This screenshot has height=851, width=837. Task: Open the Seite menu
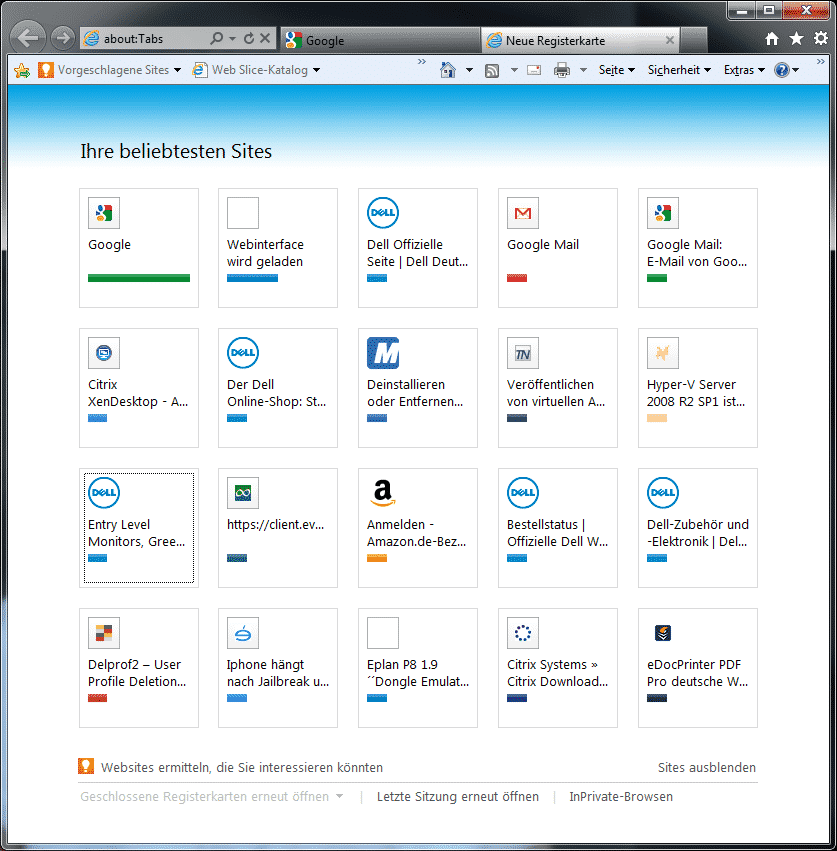[617, 70]
